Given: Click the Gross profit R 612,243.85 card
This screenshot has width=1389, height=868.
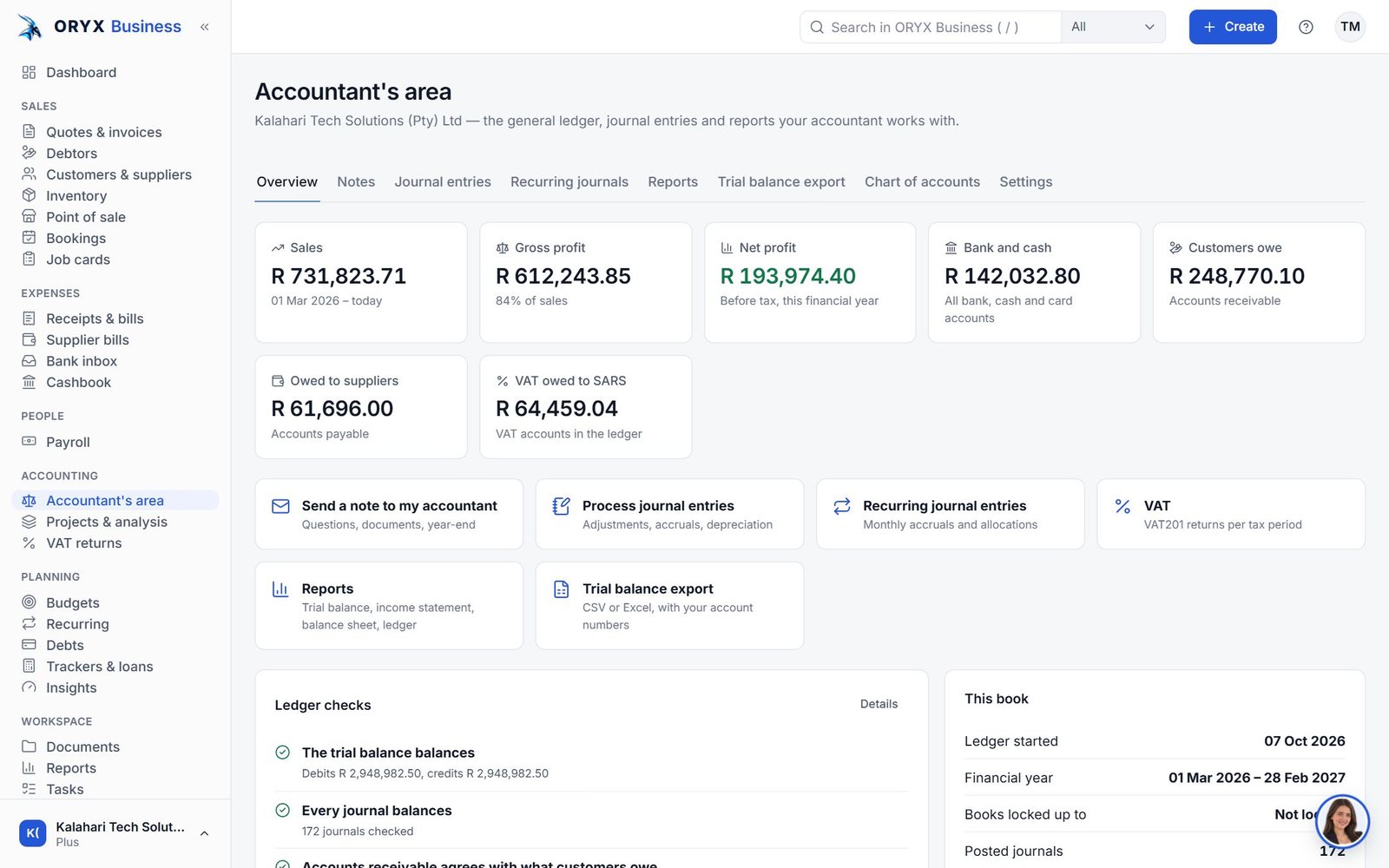Looking at the screenshot, I should 586,282.
